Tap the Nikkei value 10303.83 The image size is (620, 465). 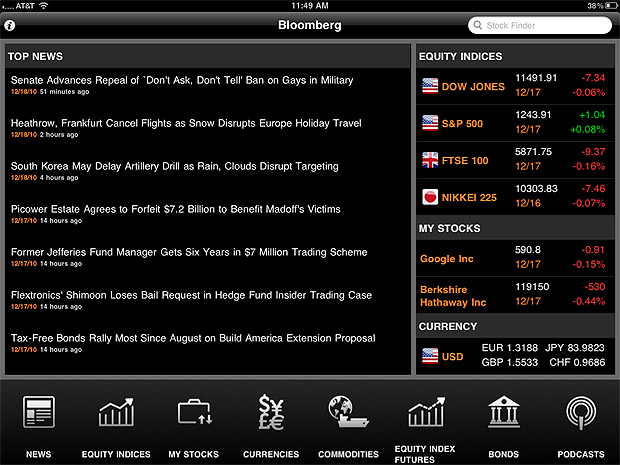[x=536, y=189]
